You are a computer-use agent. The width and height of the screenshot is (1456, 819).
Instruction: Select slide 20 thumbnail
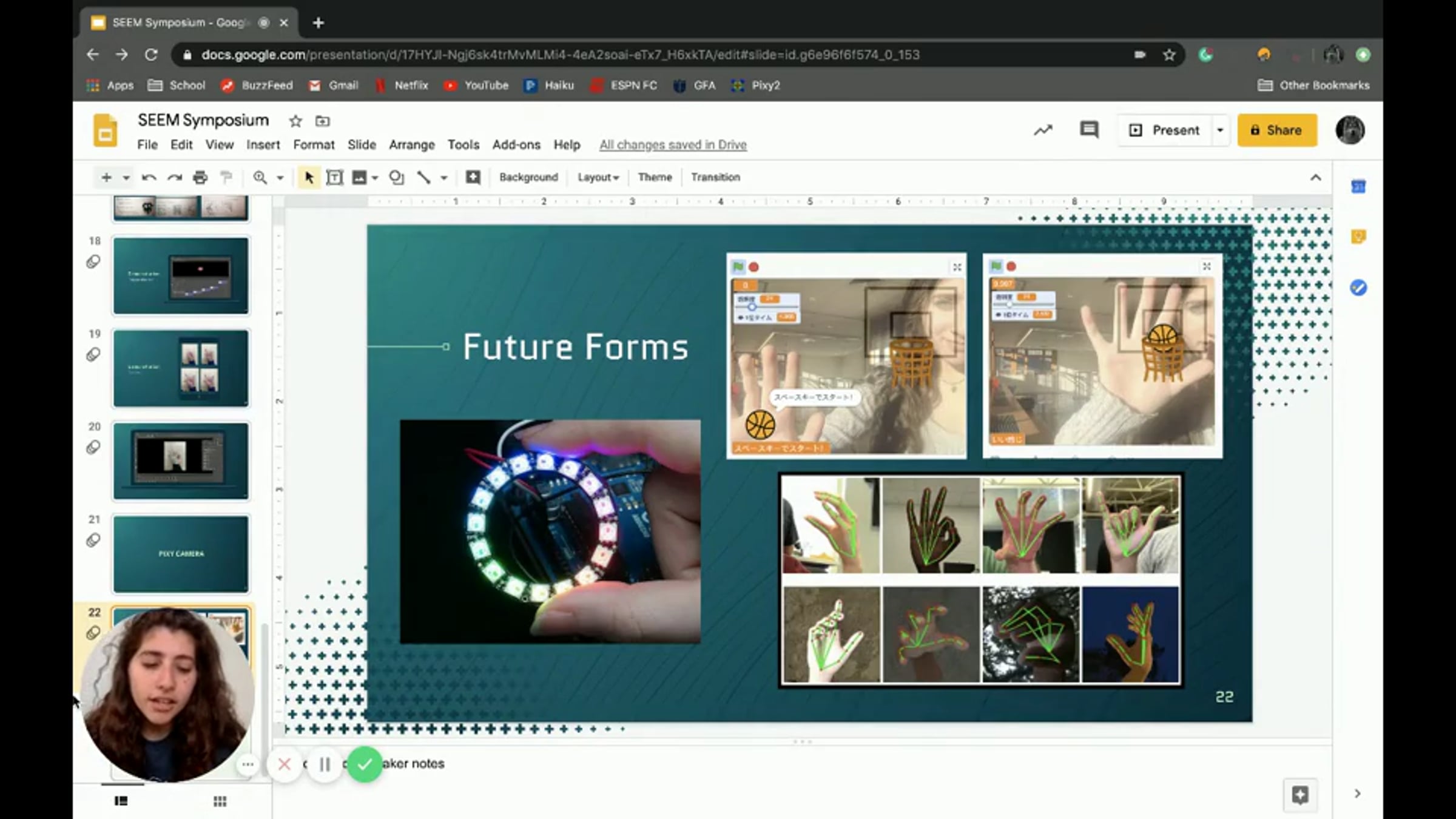pos(181,460)
